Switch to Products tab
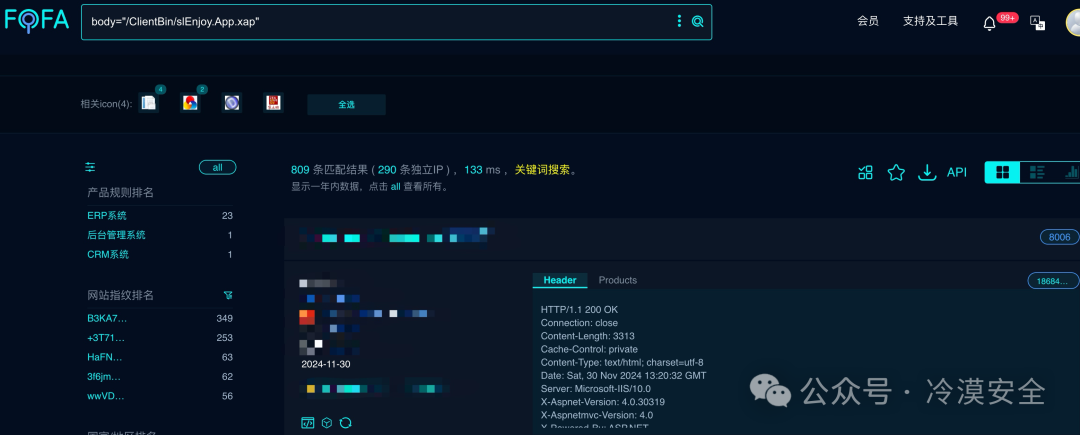Screen dimensions: 1080x435 [618, 280]
